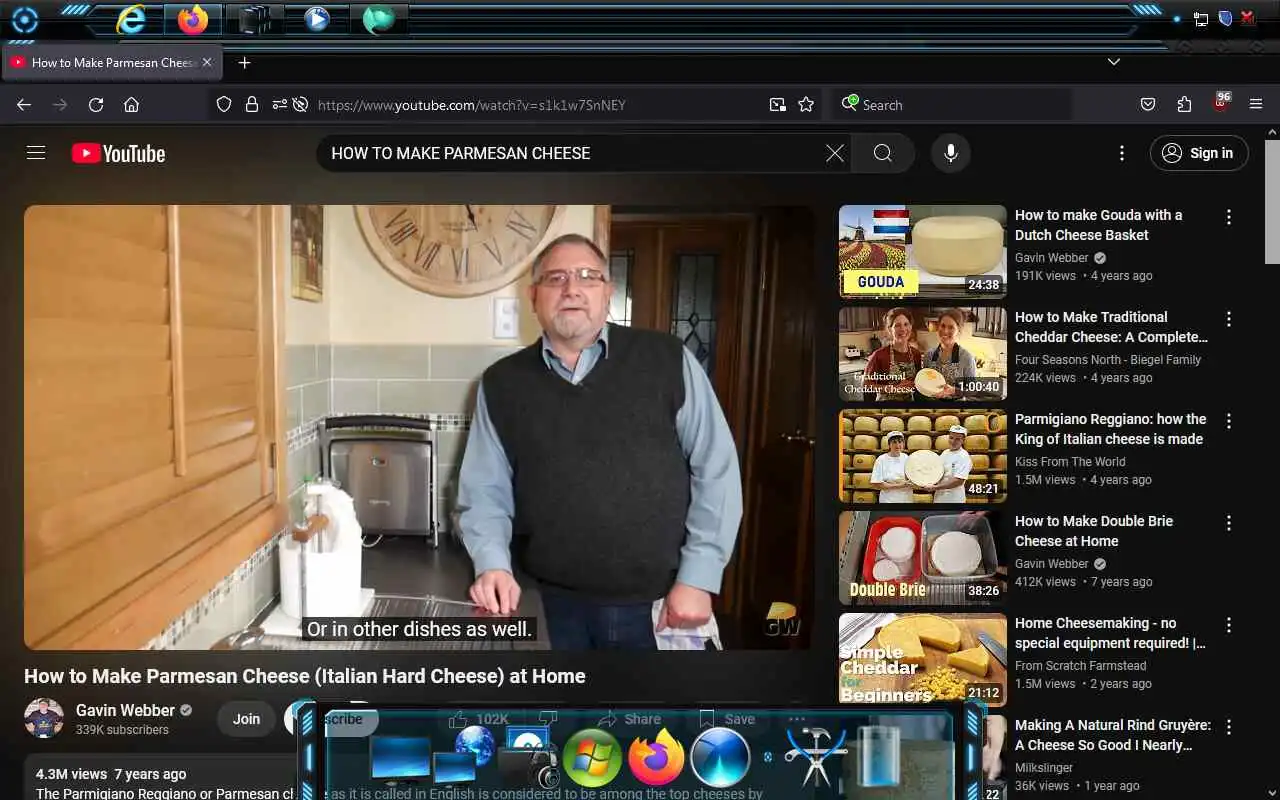The height and width of the screenshot is (800, 1280).
Task: Open the shield security tray icon
Action: [1225, 19]
